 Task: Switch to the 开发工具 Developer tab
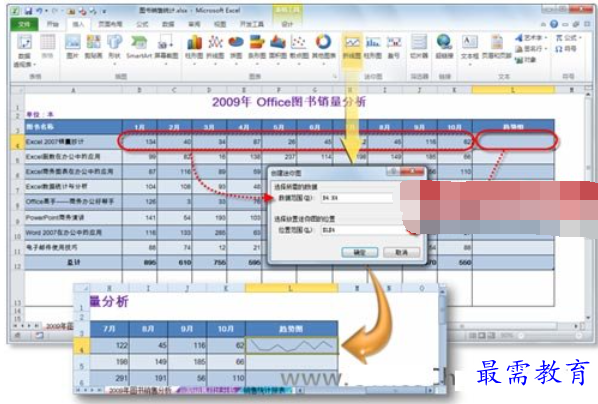point(252,24)
